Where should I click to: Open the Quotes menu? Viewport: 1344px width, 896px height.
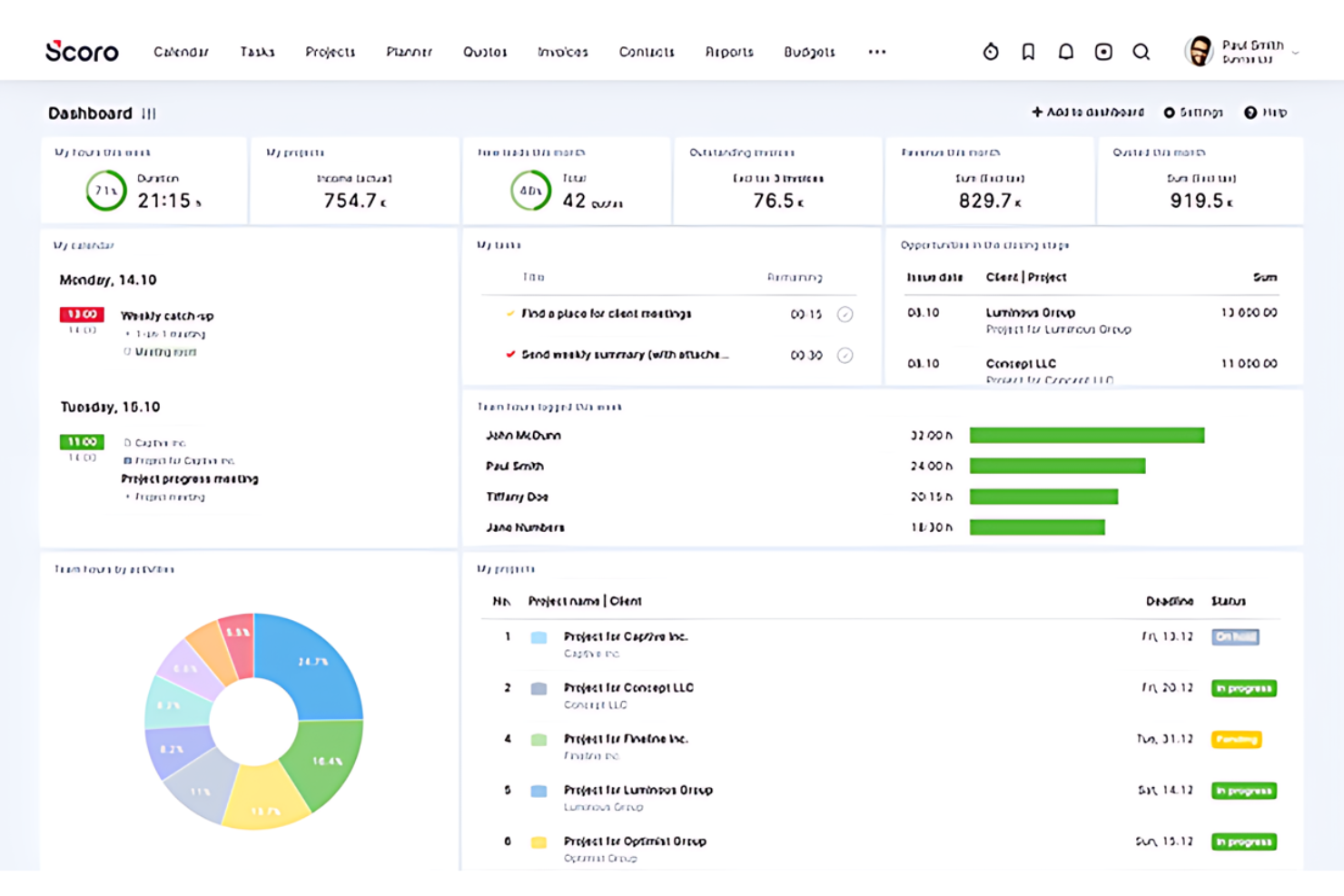(485, 52)
